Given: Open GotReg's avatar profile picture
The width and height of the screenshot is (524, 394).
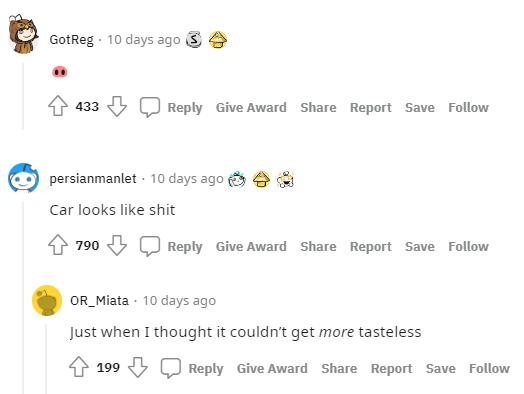Looking at the screenshot, I should (x=23, y=34).
